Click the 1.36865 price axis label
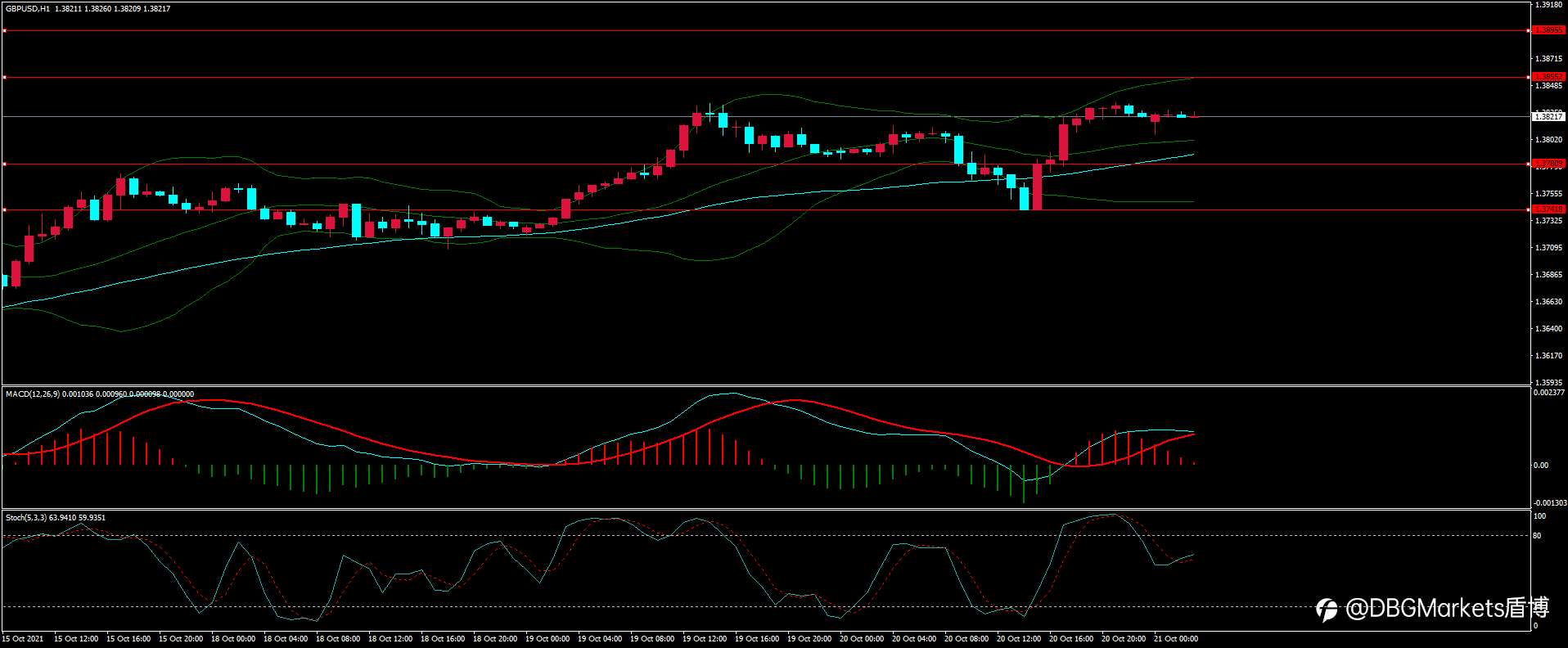The image size is (1568, 648). [1548, 275]
